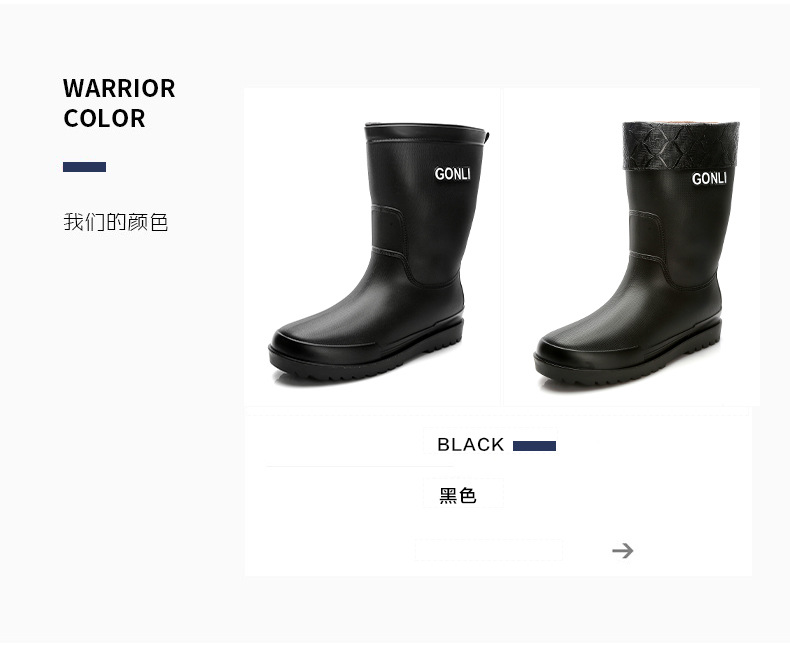Click the GONLI logo on left boot
790x649 pixels.
[x=452, y=174]
